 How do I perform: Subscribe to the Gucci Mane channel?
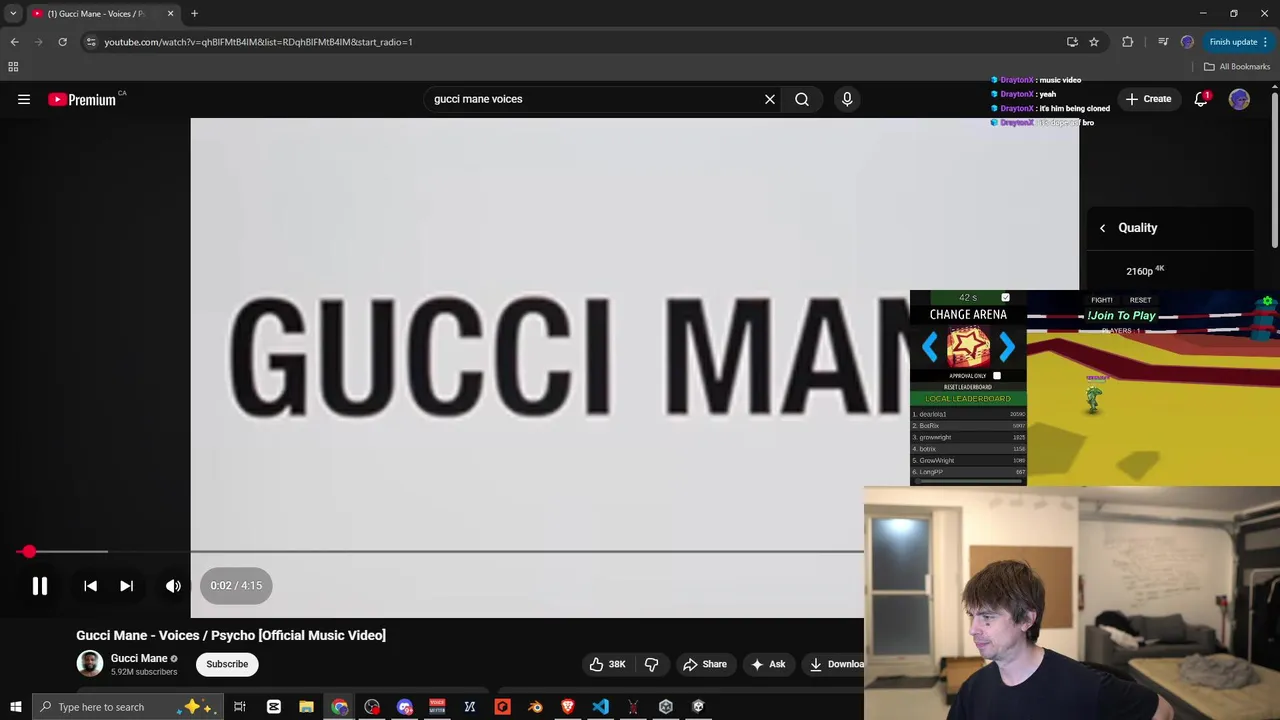[227, 664]
